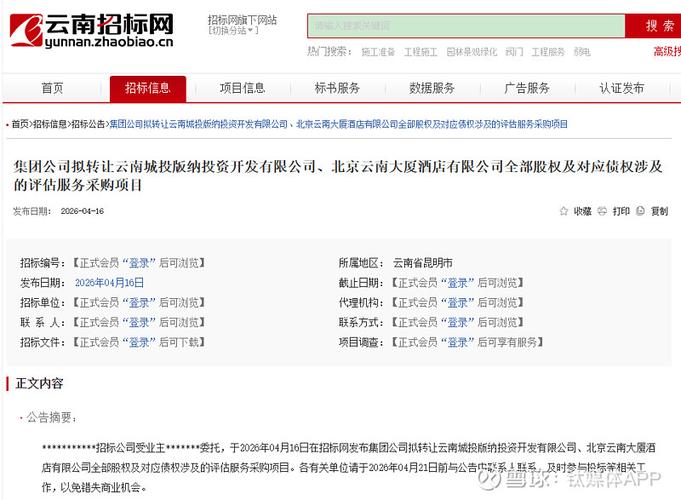Image resolution: width=681 pixels, height=500 pixels.
Task: Click 登录 link in 项目调查 row
Action: [x=457, y=343]
